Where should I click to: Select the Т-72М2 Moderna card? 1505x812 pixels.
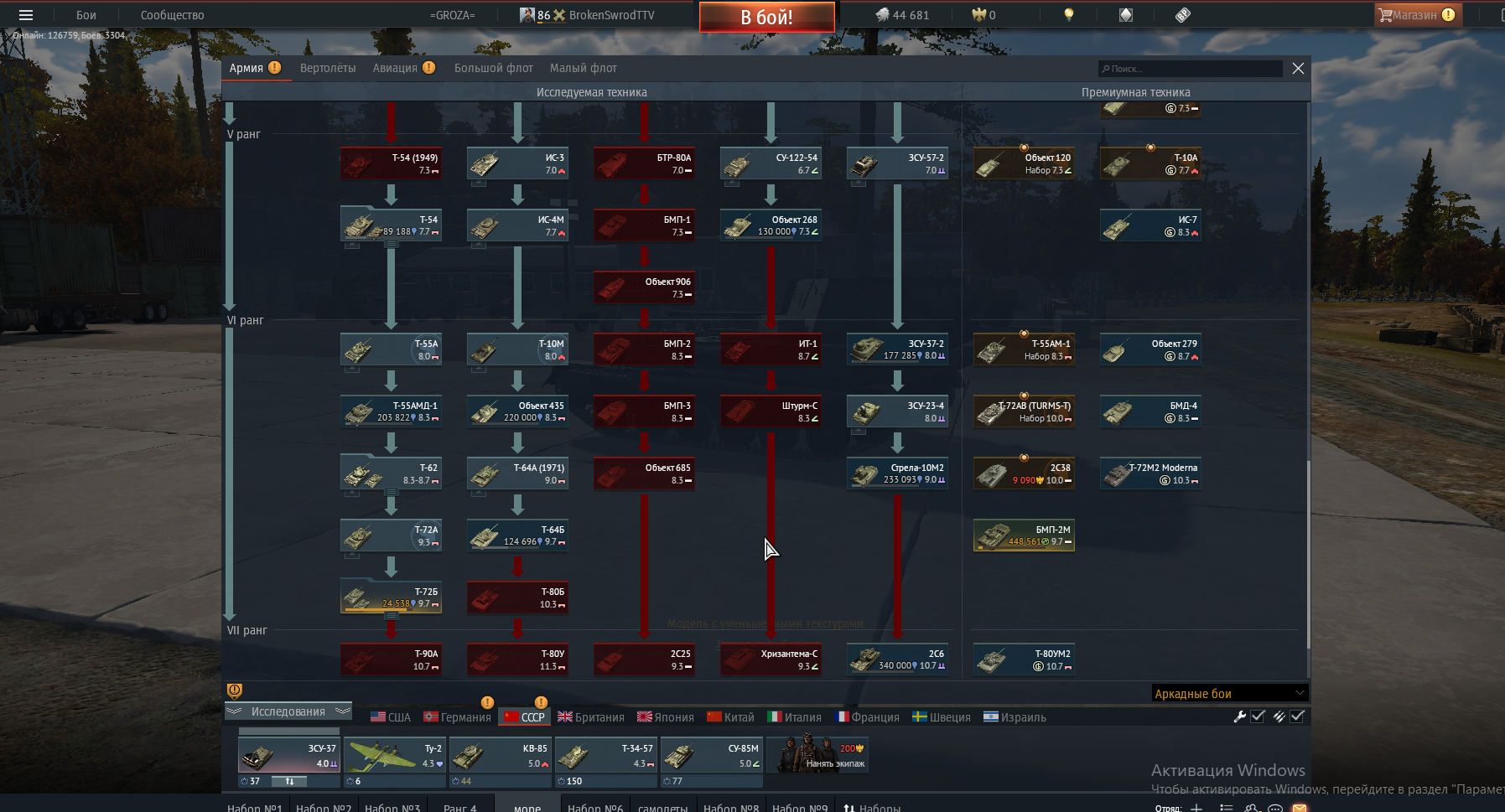pos(1150,473)
